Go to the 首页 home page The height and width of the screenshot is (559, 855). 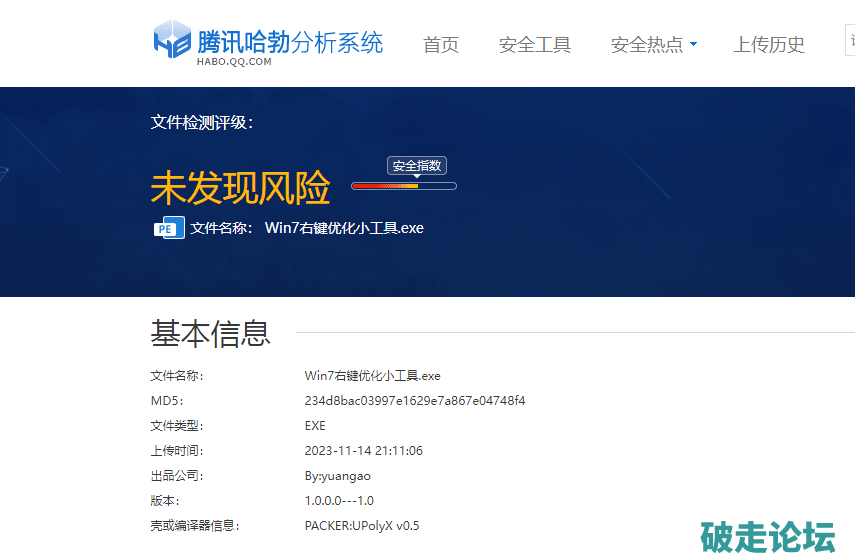point(441,45)
